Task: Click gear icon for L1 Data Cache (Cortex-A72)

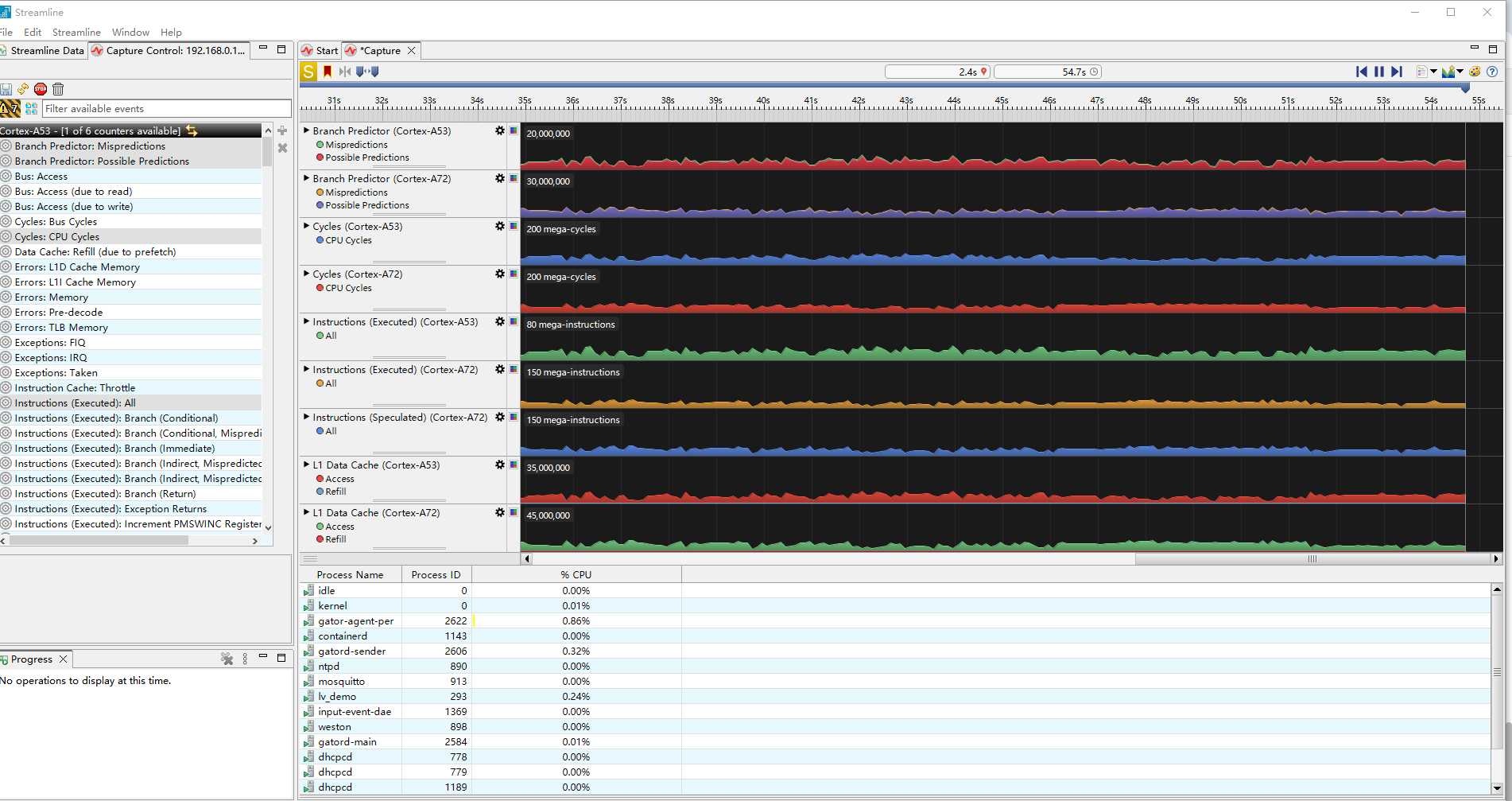Action: [x=500, y=513]
